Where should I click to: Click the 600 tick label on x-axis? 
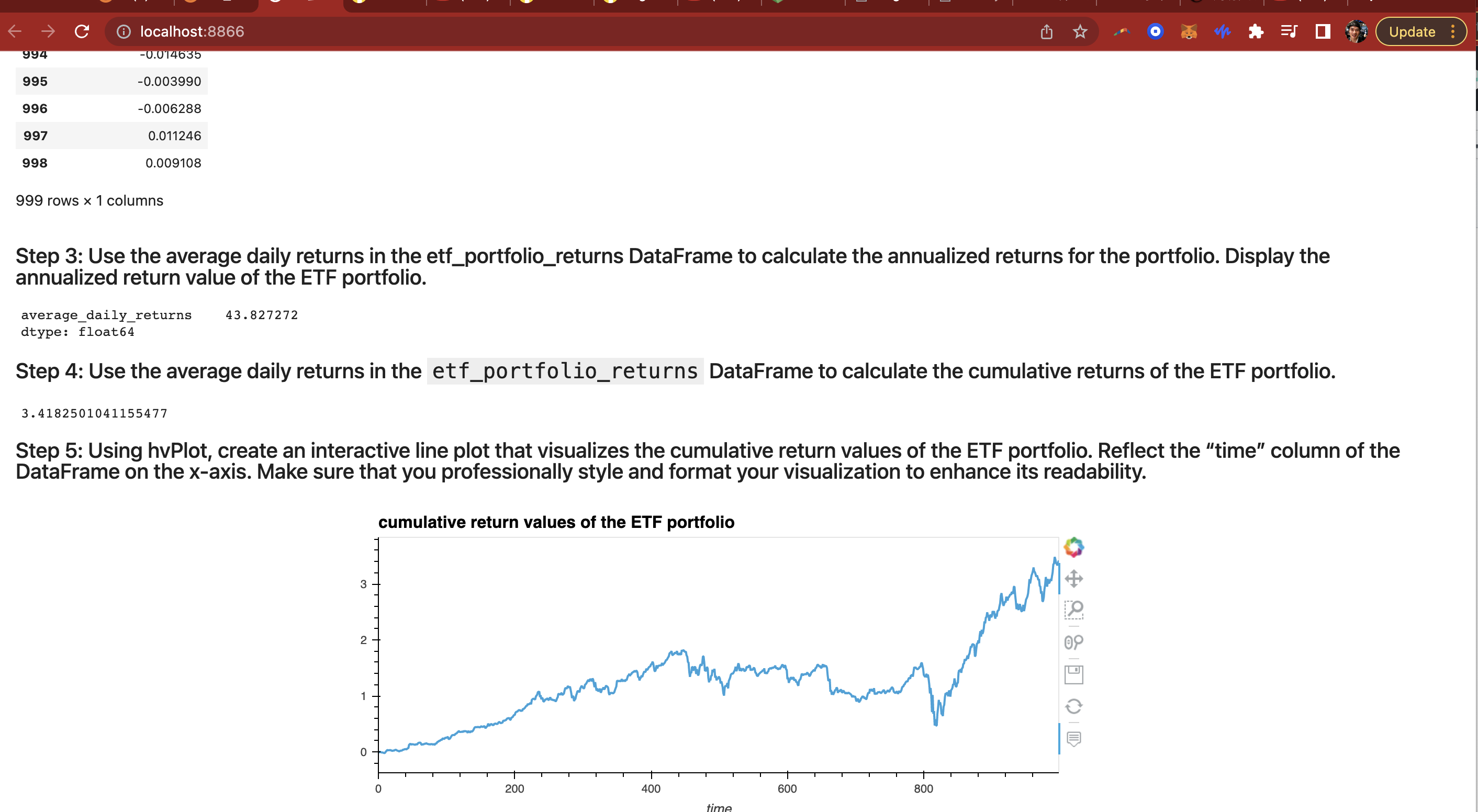787,788
